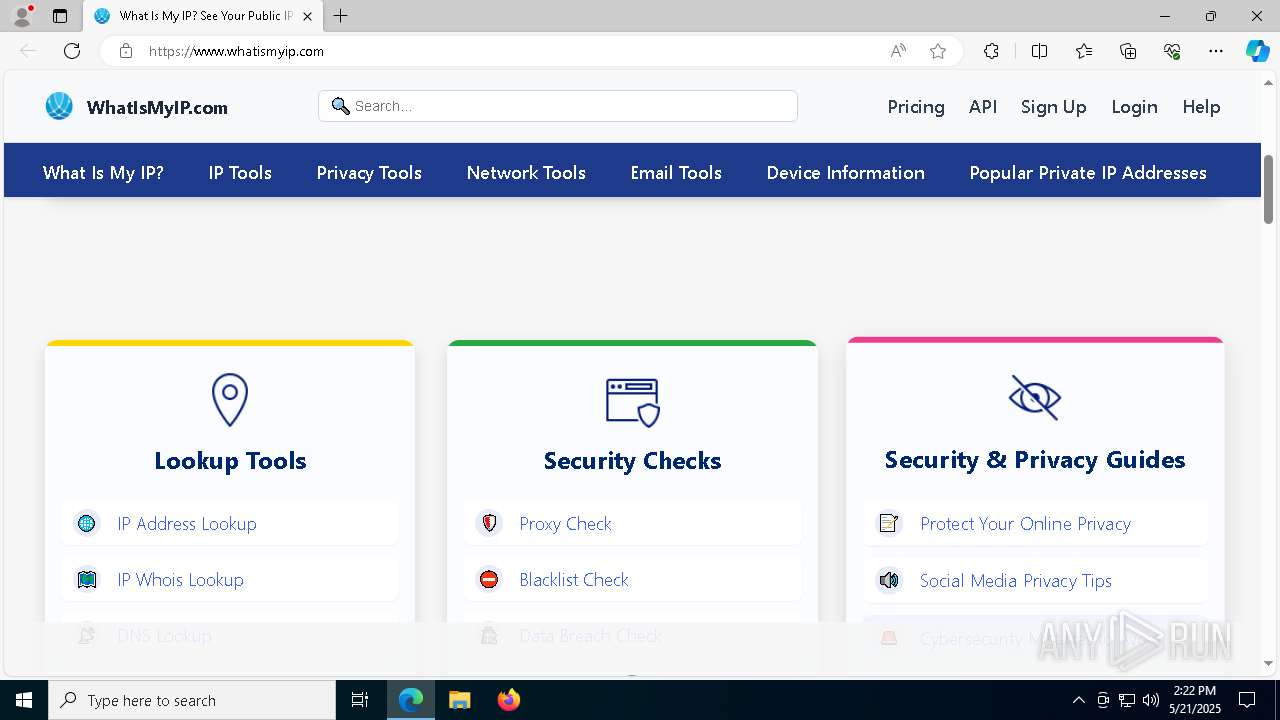
Task: Open the volume control in system tray
Action: pyautogui.click(x=1151, y=700)
